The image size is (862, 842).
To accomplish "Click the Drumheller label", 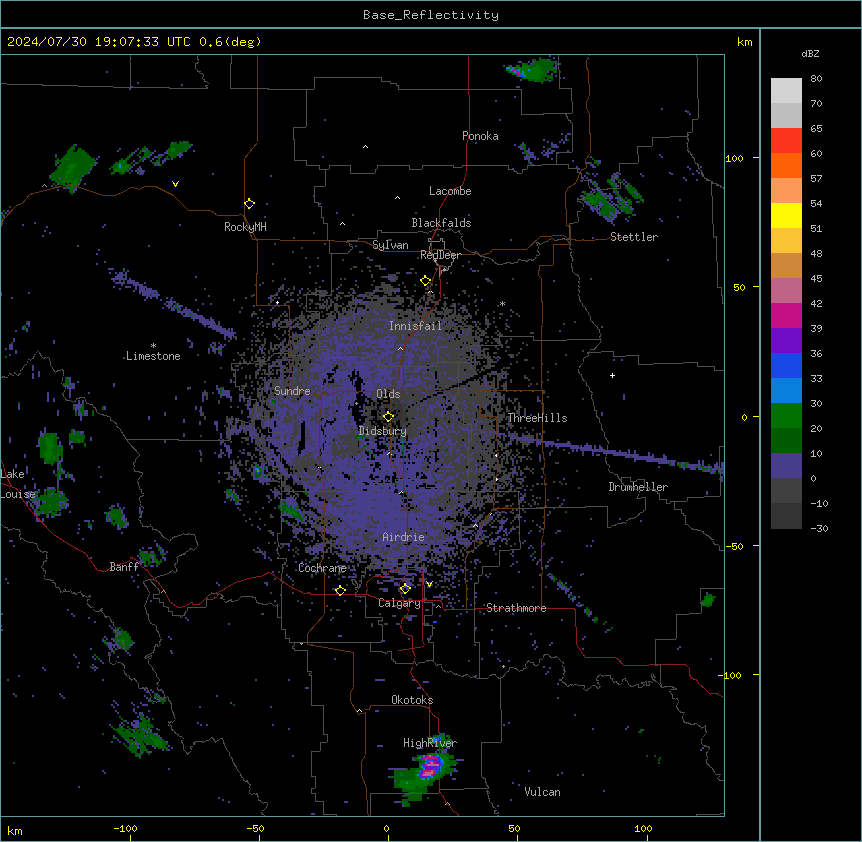I will point(638,487).
